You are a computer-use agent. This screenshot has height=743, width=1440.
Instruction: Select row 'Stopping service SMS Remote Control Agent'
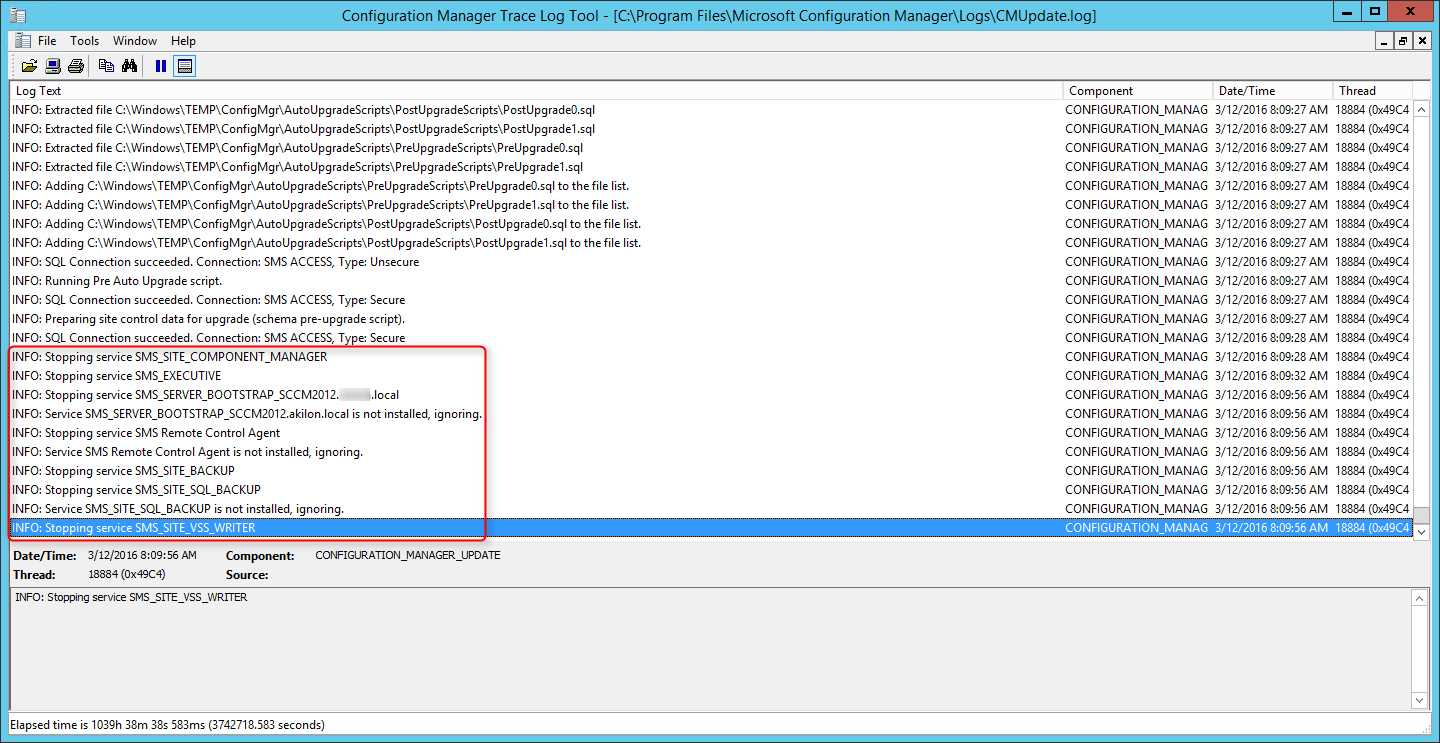(711, 433)
